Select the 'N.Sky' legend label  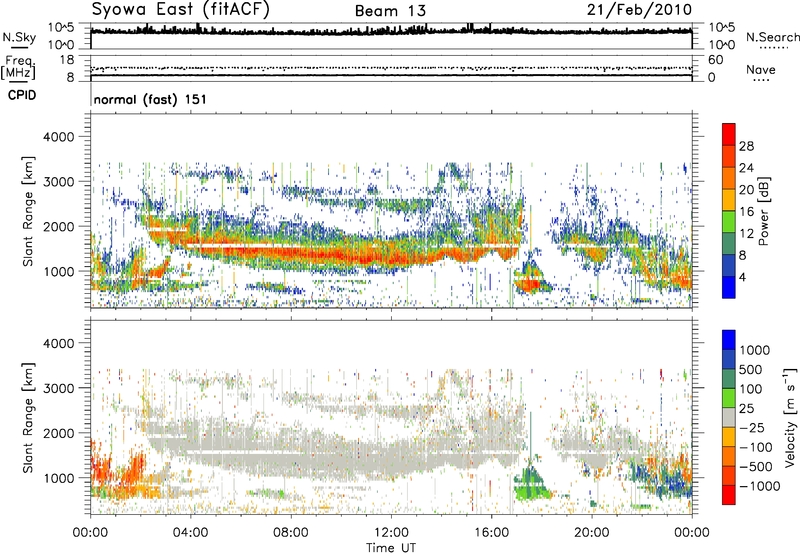click(x=19, y=37)
